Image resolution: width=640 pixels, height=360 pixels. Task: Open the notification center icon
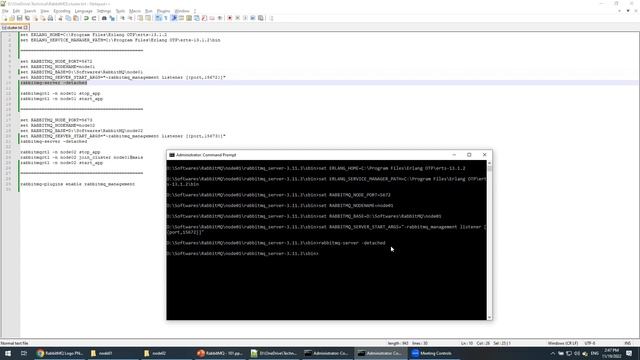tap(629, 353)
